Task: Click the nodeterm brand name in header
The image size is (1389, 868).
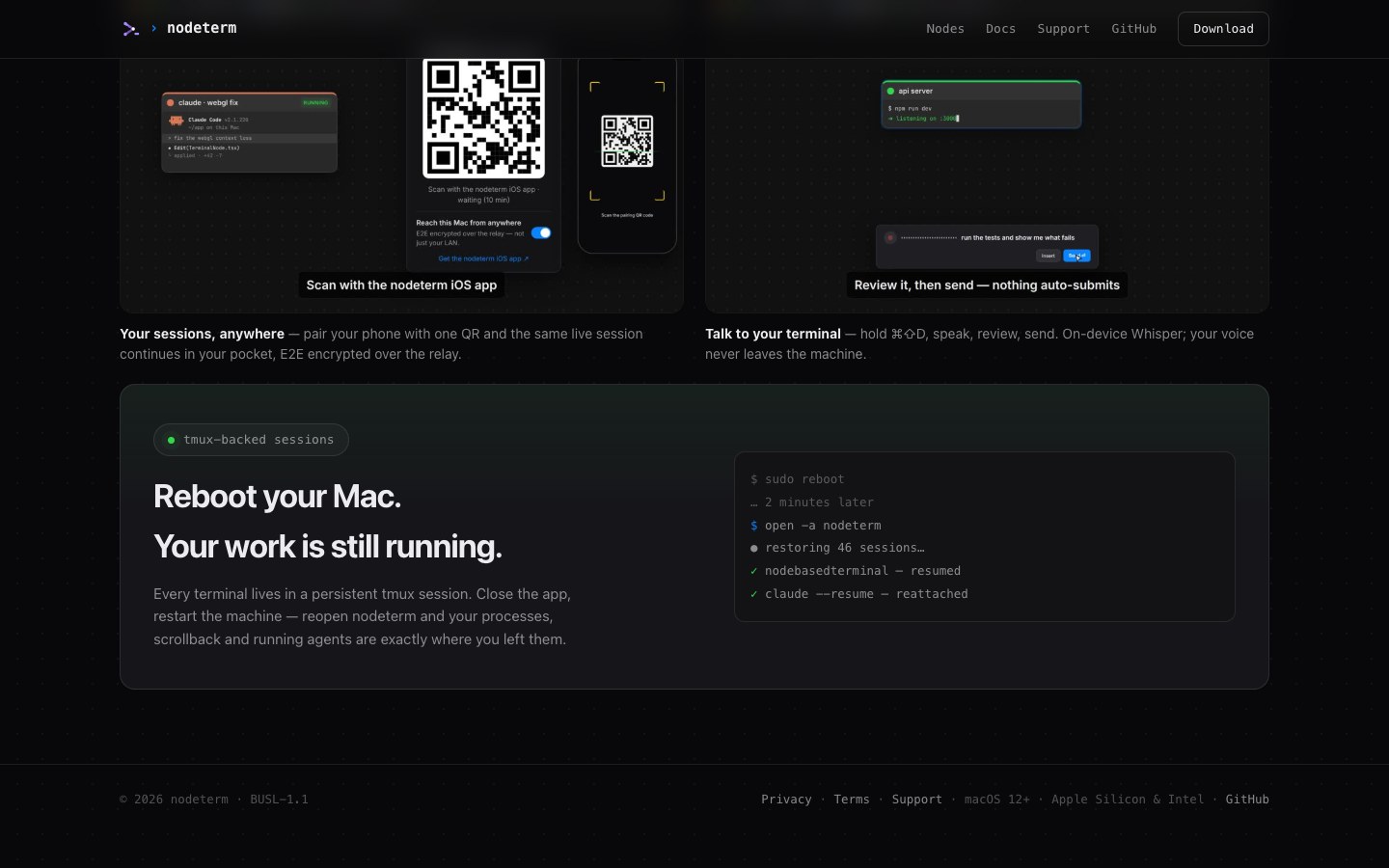Action: [202, 28]
